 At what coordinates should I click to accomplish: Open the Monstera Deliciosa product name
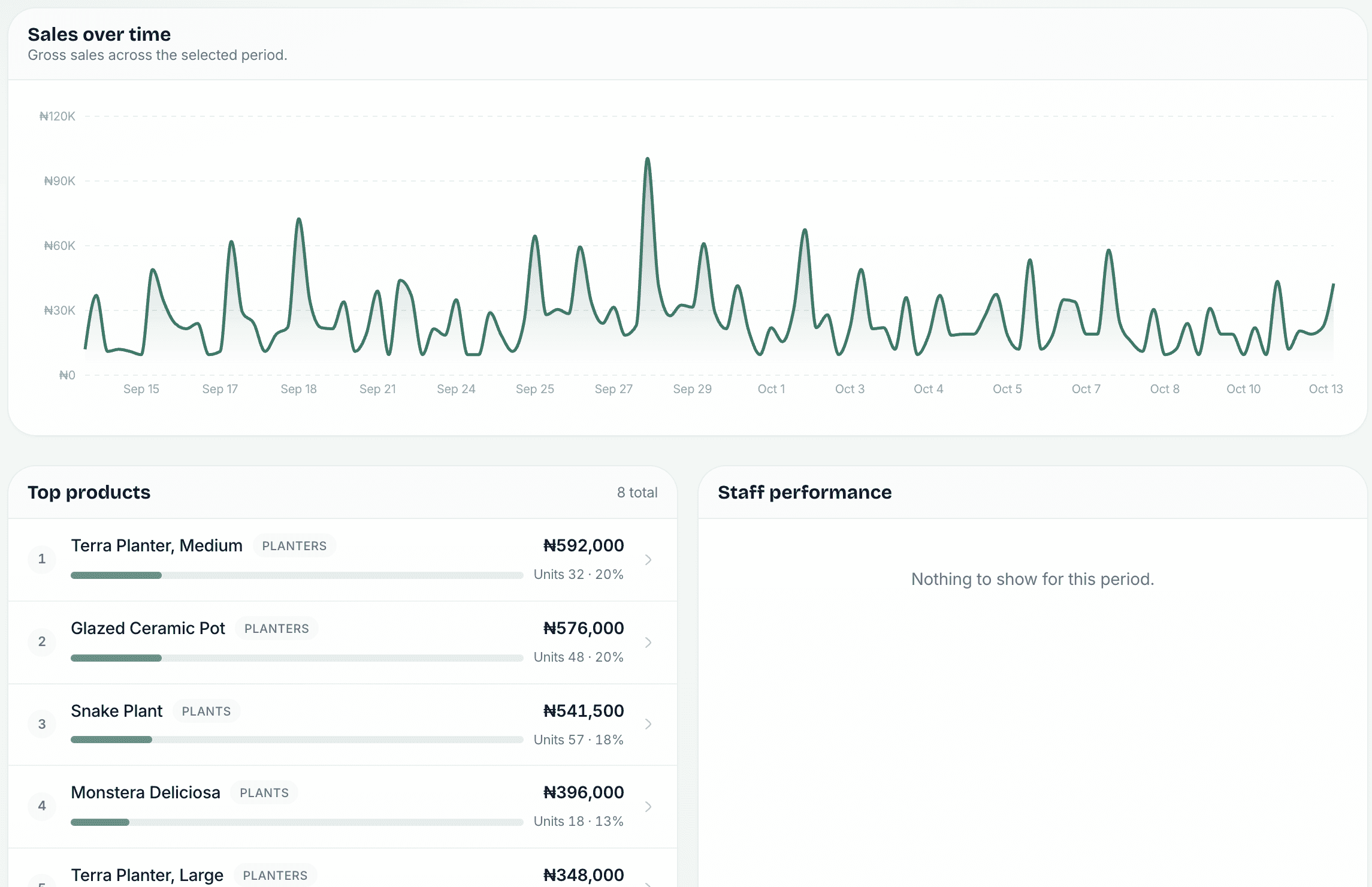coord(146,792)
